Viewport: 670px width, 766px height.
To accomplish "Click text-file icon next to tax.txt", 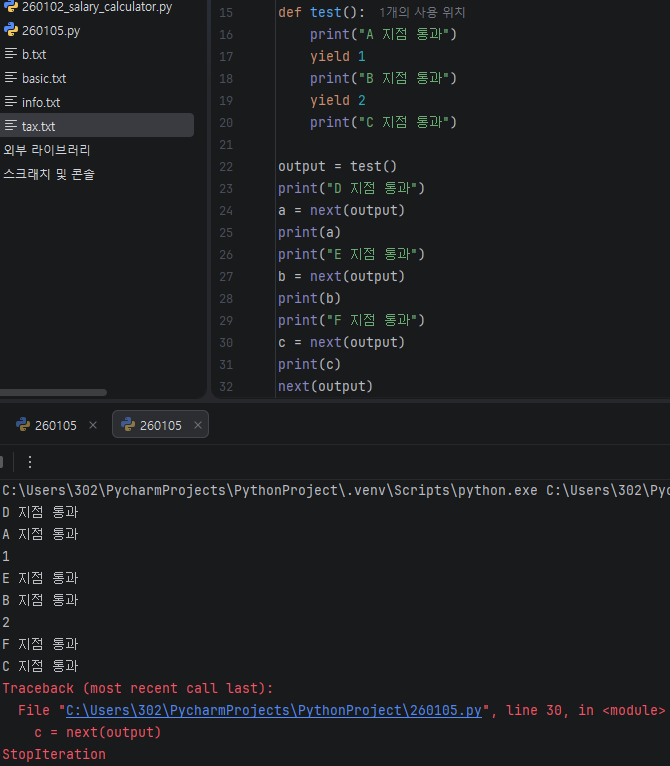I will pyautogui.click(x=11, y=126).
